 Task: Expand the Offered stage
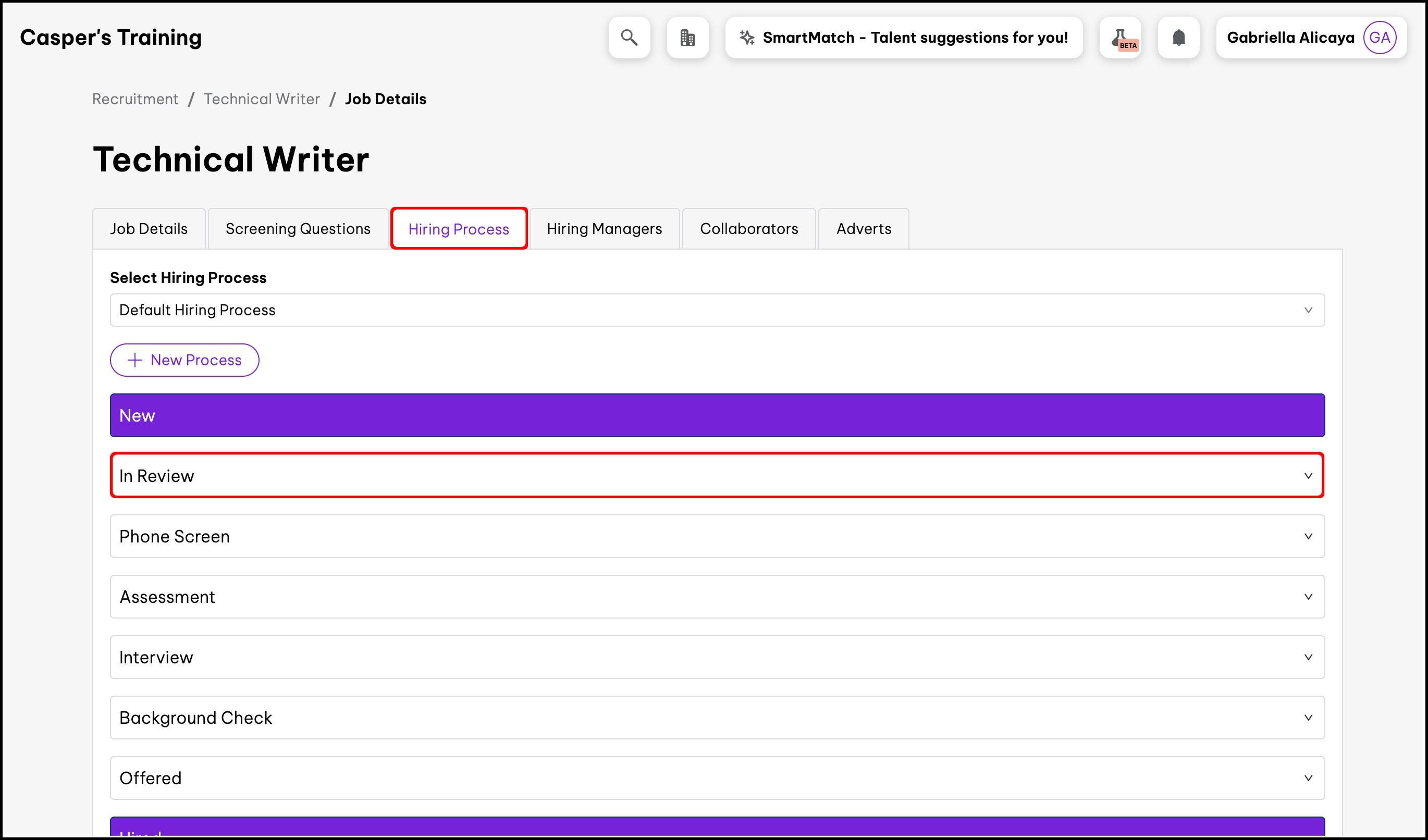point(717,779)
